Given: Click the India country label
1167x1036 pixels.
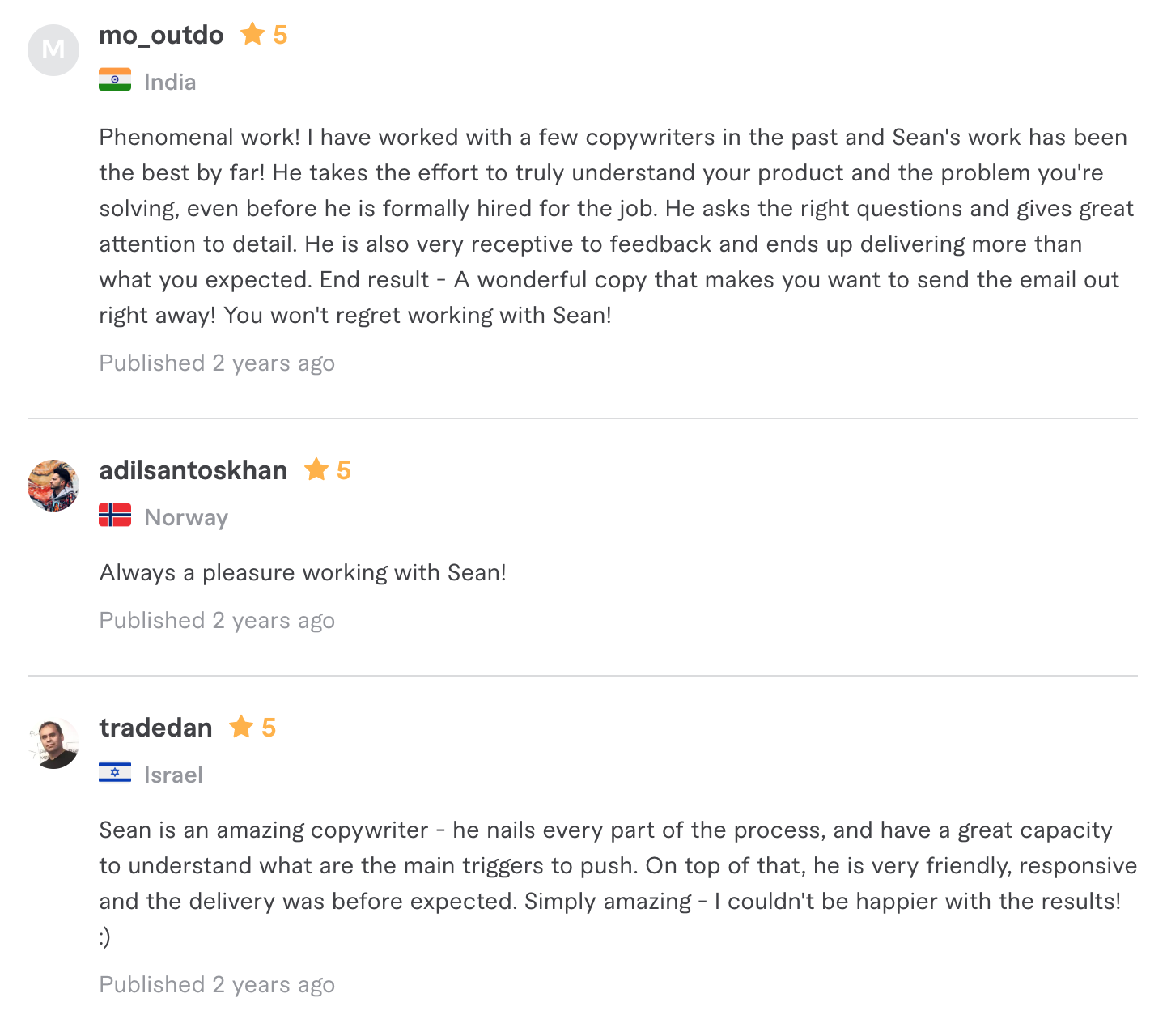Looking at the screenshot, I should pos(170,82).
